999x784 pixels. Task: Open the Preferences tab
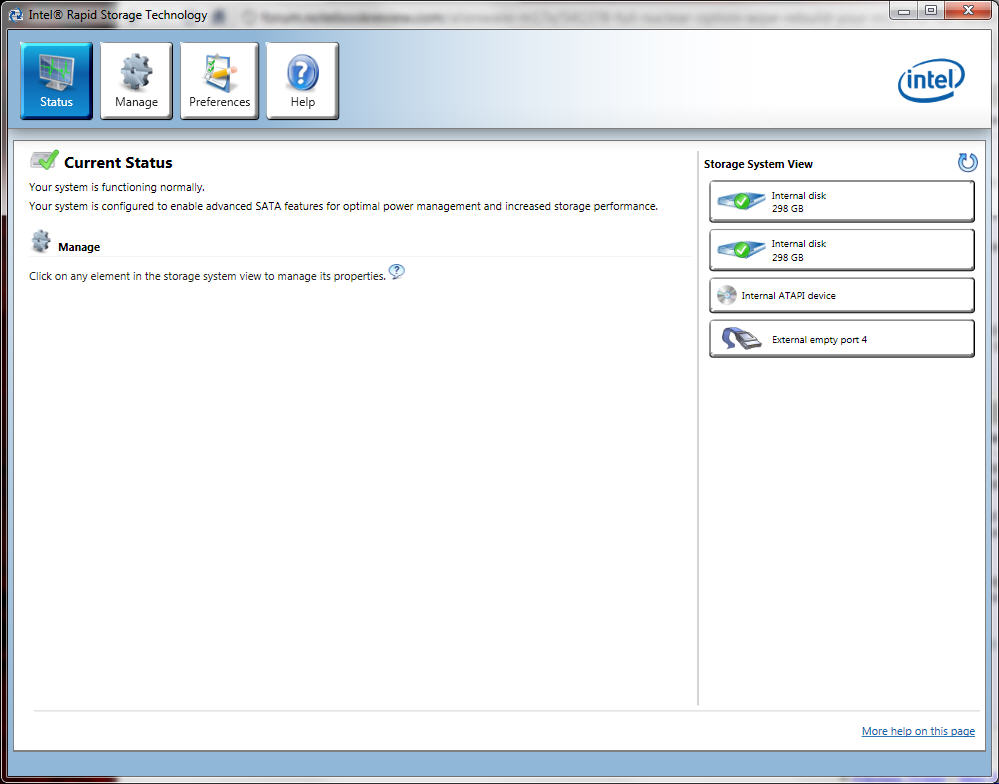click(219, 81)
